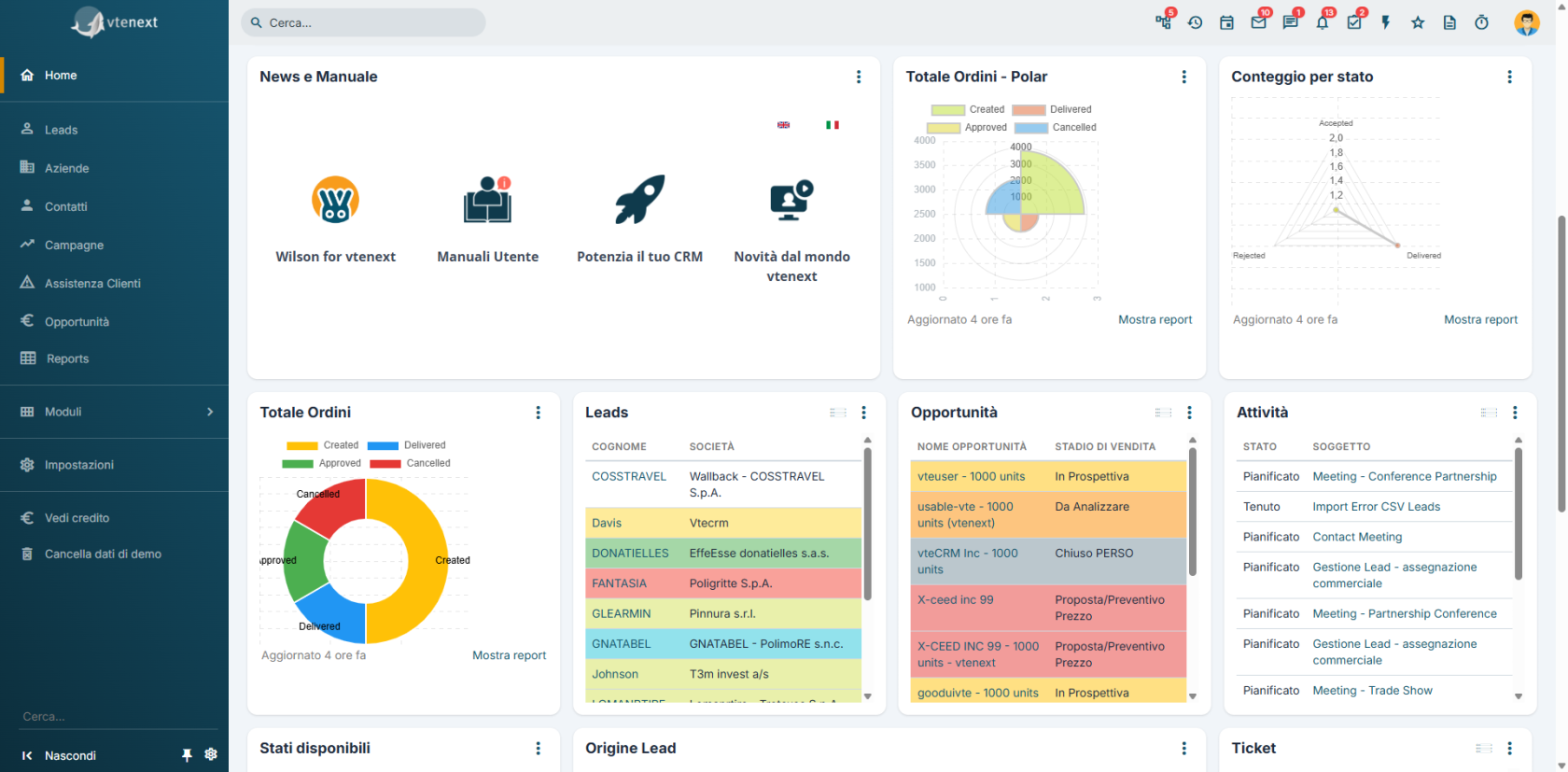This screenshot has width=1568, height=772.
Task: Click the list view icon in Ticket widget
Action: [1484, 749]
